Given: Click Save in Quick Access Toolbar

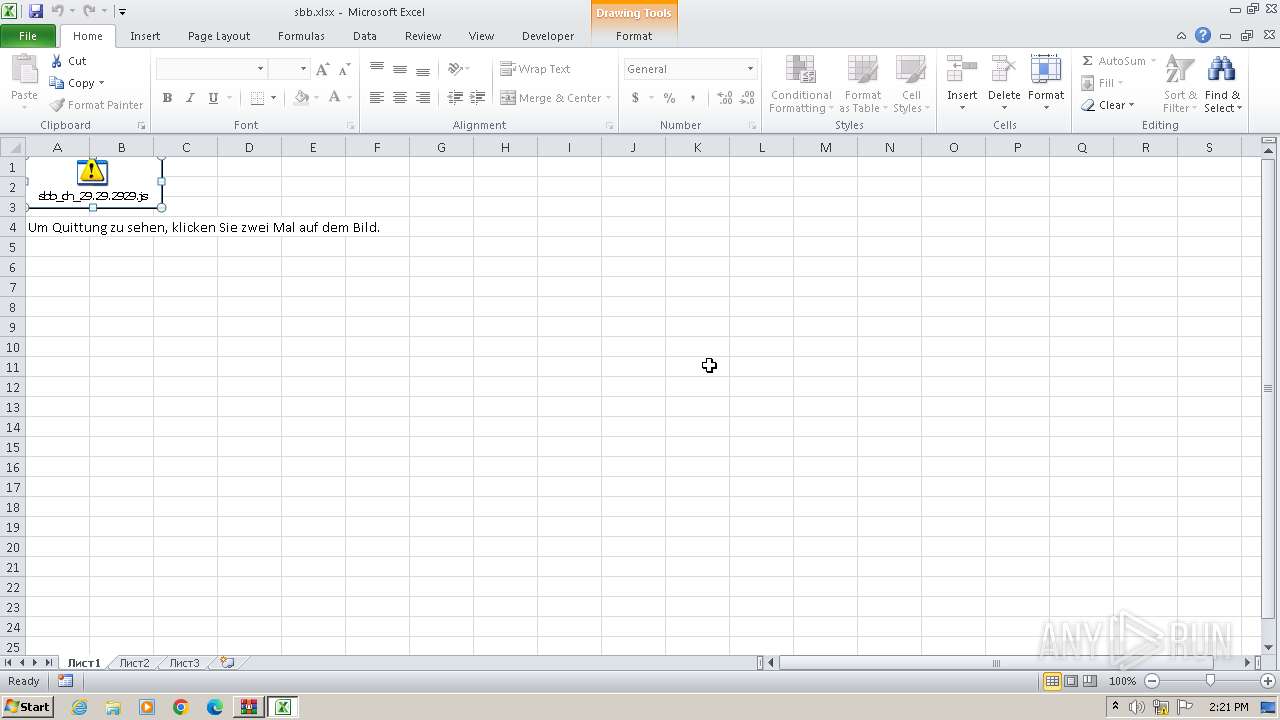Looking at the screenshot, I should [x=36, y=11].
